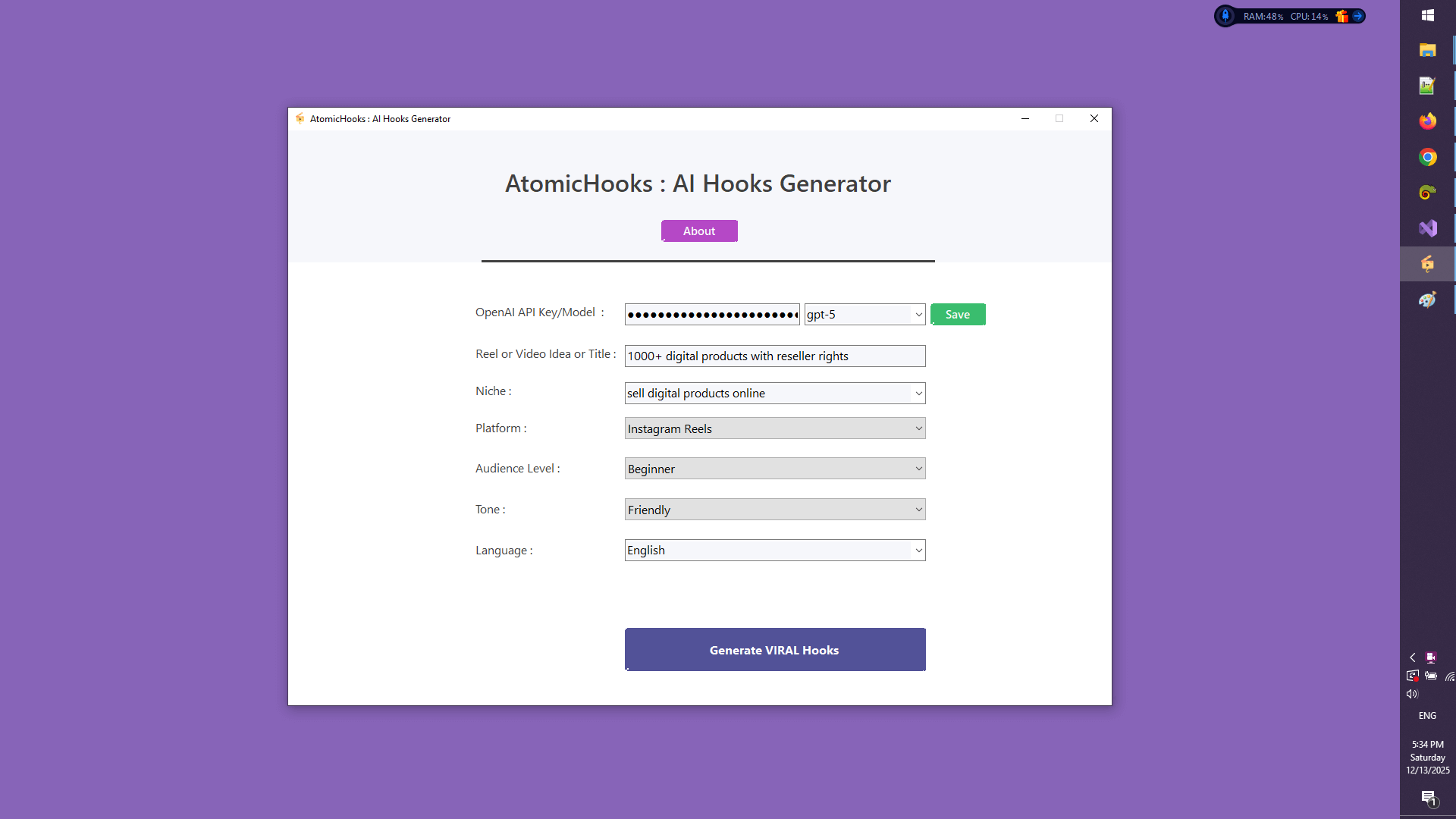Launch Firefox from the taskbar

[x=1428, y=121]
